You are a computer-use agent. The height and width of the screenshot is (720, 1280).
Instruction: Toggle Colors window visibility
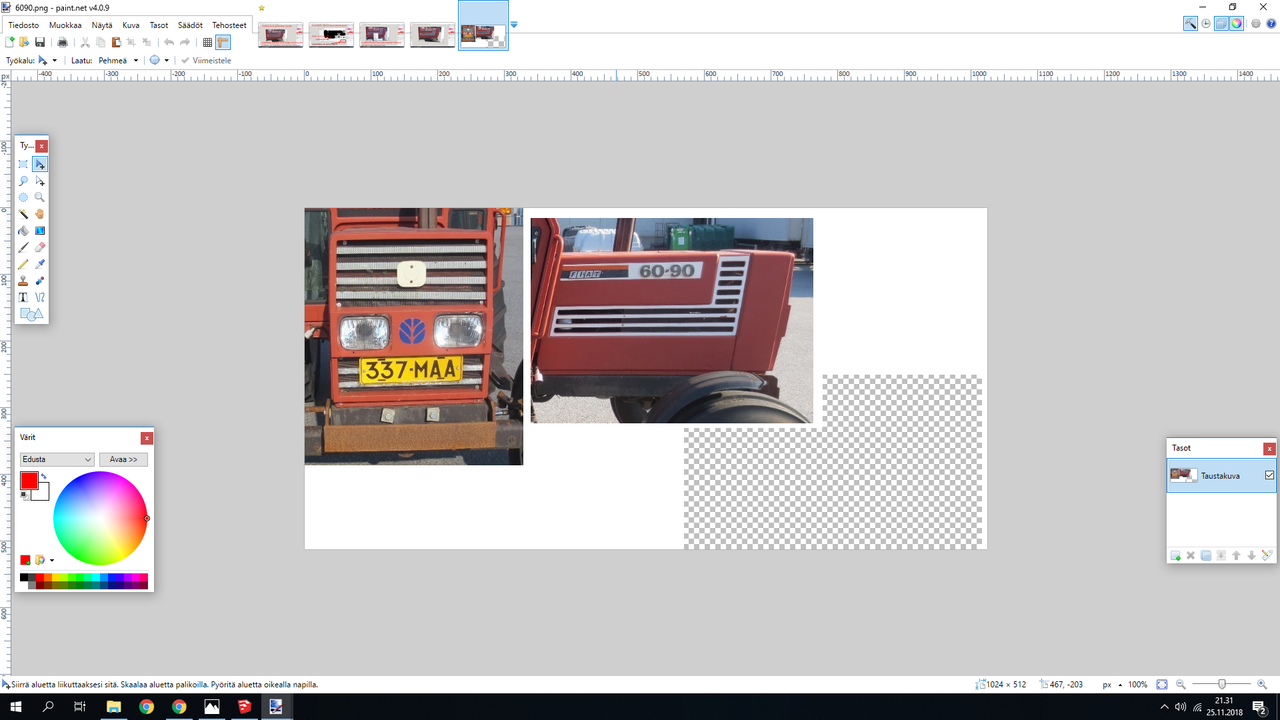[x=1237, y=23]
